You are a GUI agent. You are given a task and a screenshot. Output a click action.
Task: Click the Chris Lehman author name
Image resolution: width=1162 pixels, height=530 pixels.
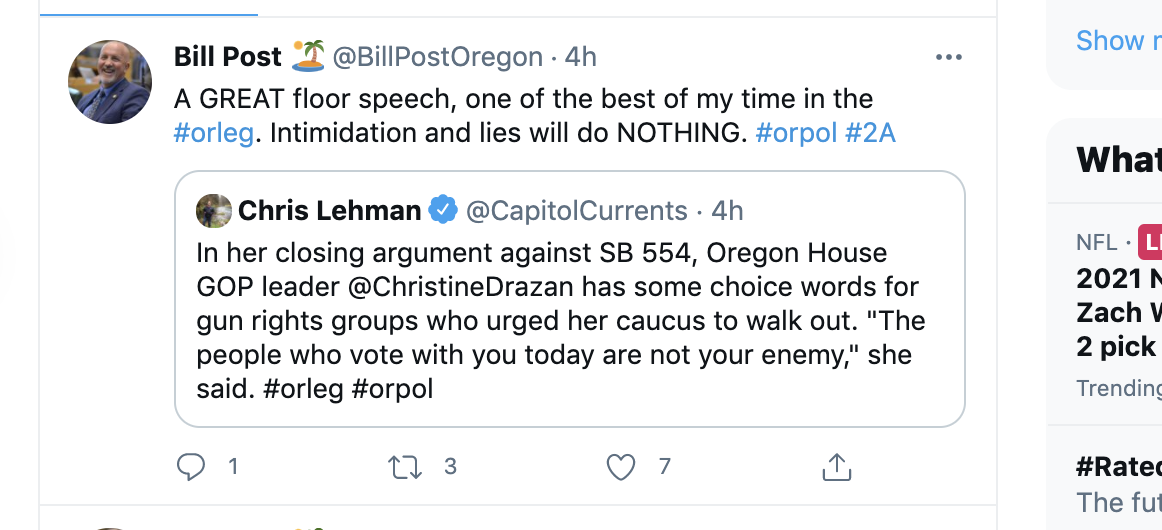329,211
